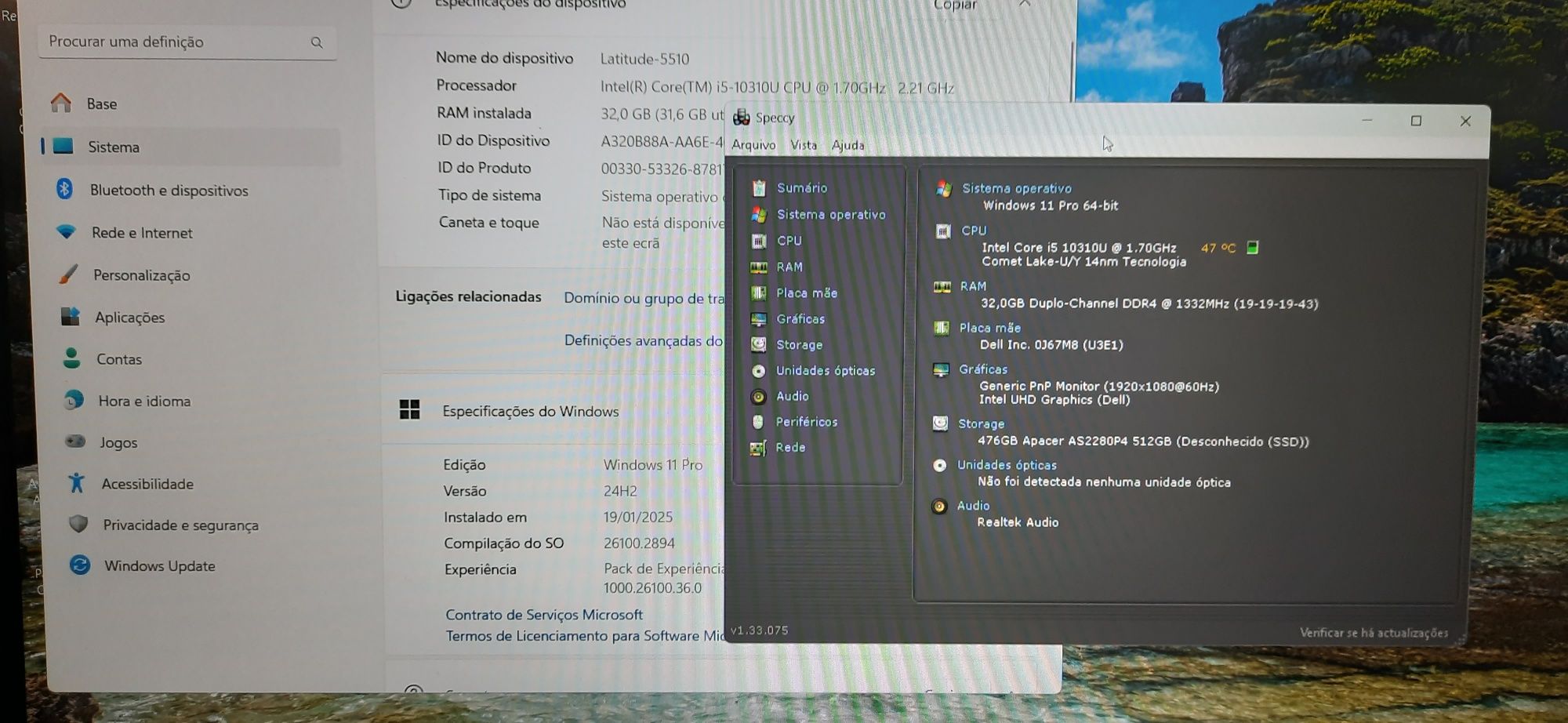Open Rede icon in Speccy sidebar

click(x=757, y=448)
